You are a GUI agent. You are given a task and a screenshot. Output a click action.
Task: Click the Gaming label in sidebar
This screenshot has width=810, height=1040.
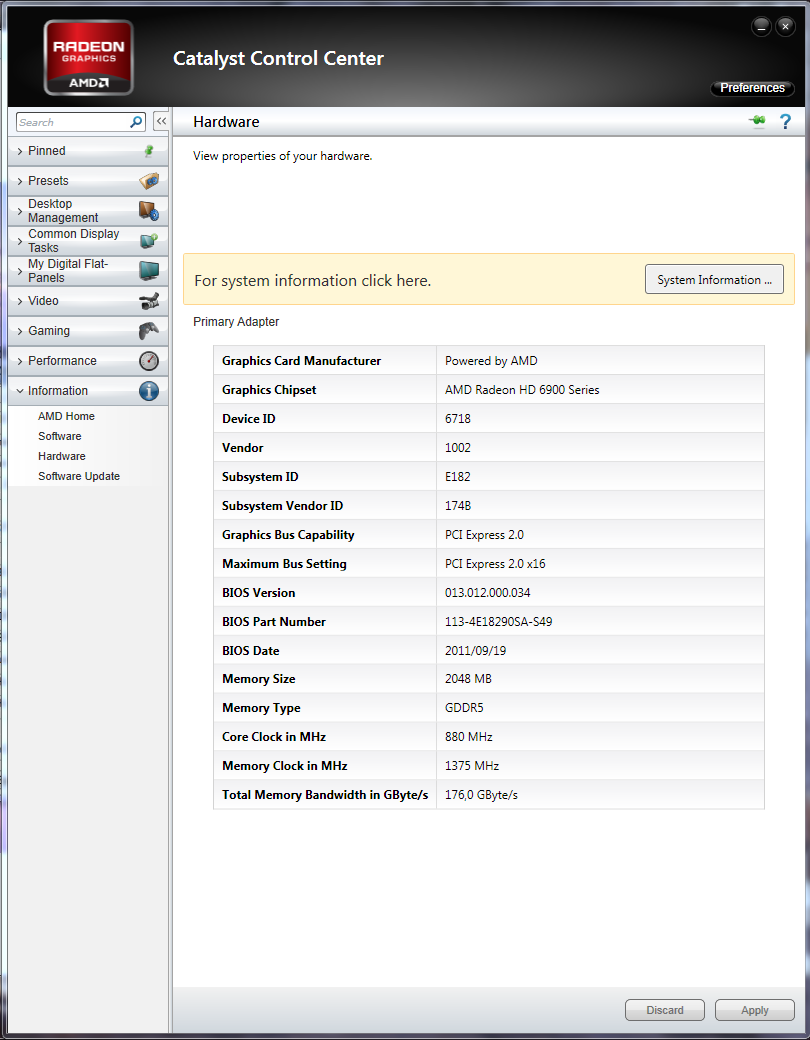49,330
